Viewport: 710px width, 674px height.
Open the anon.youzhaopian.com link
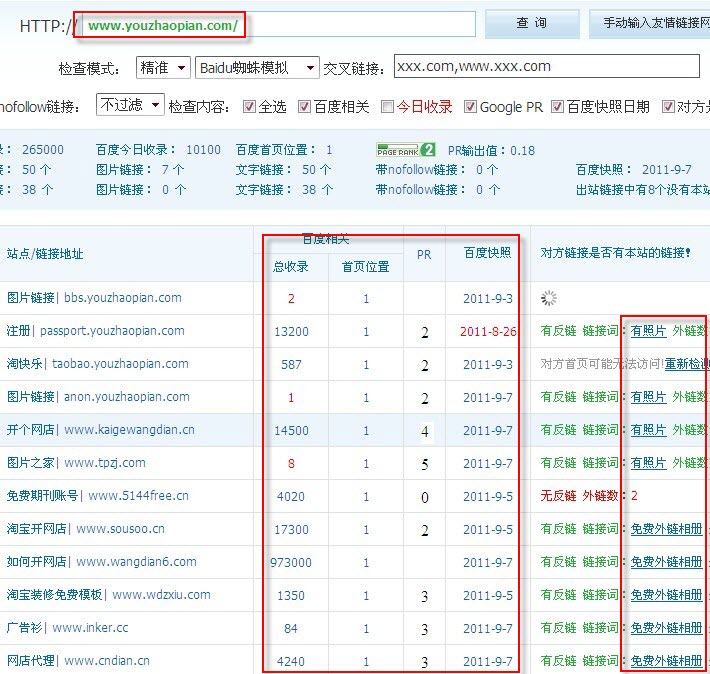point(127,397)
